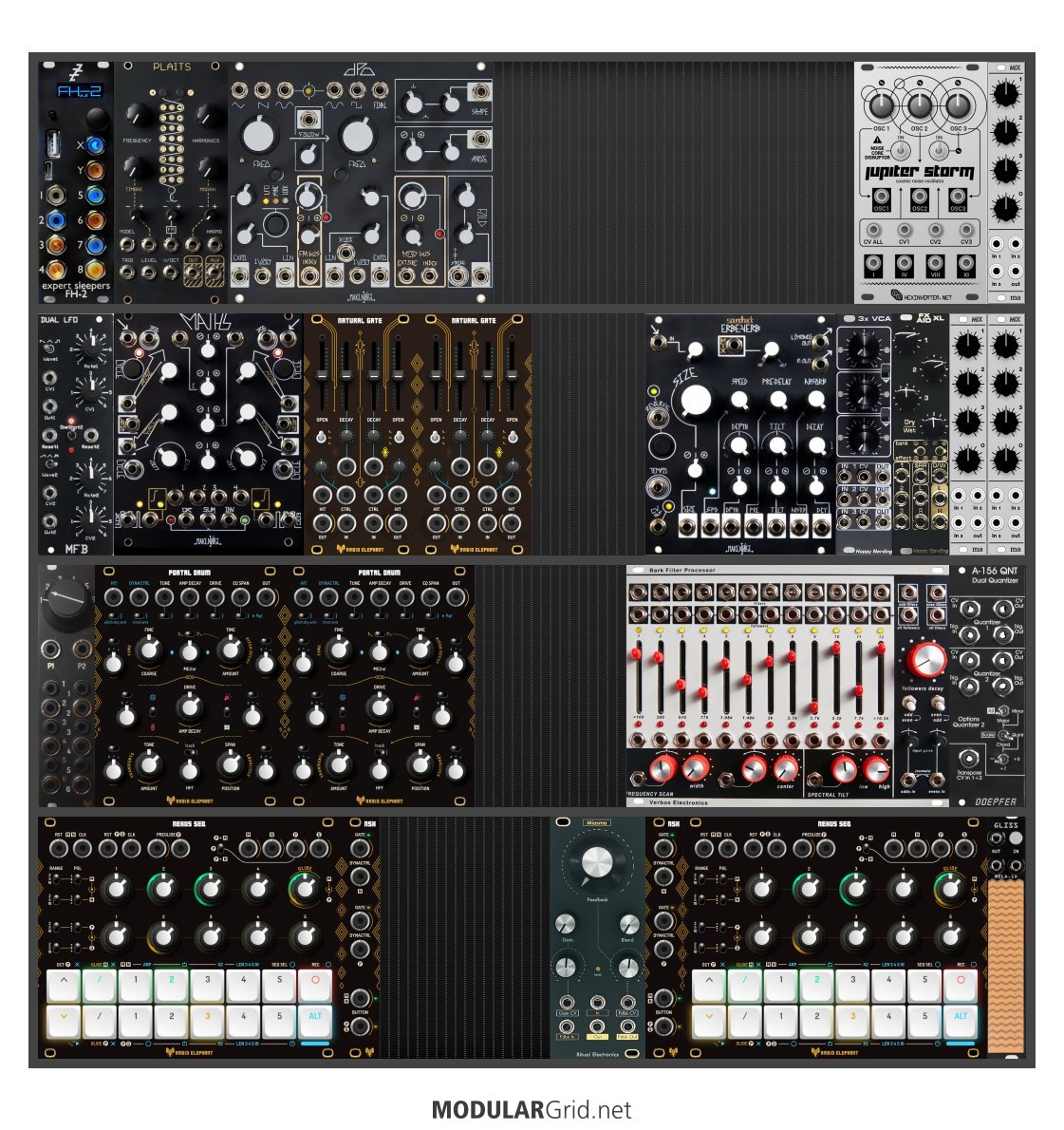Click the USB port on the FH-2 module
This screenshot has height=1130, width=1064.
(55, 143)
